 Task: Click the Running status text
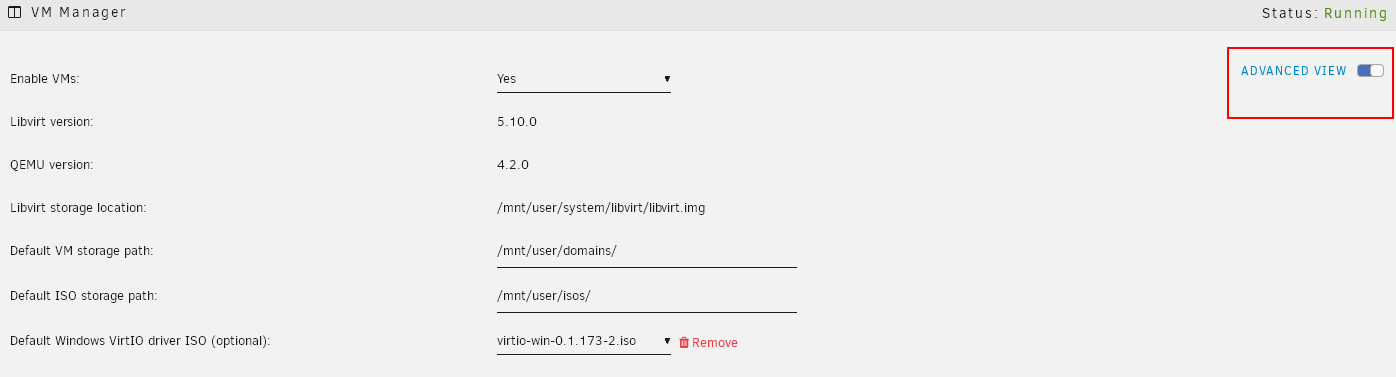pyautogui.click(x=1356, y=14)
